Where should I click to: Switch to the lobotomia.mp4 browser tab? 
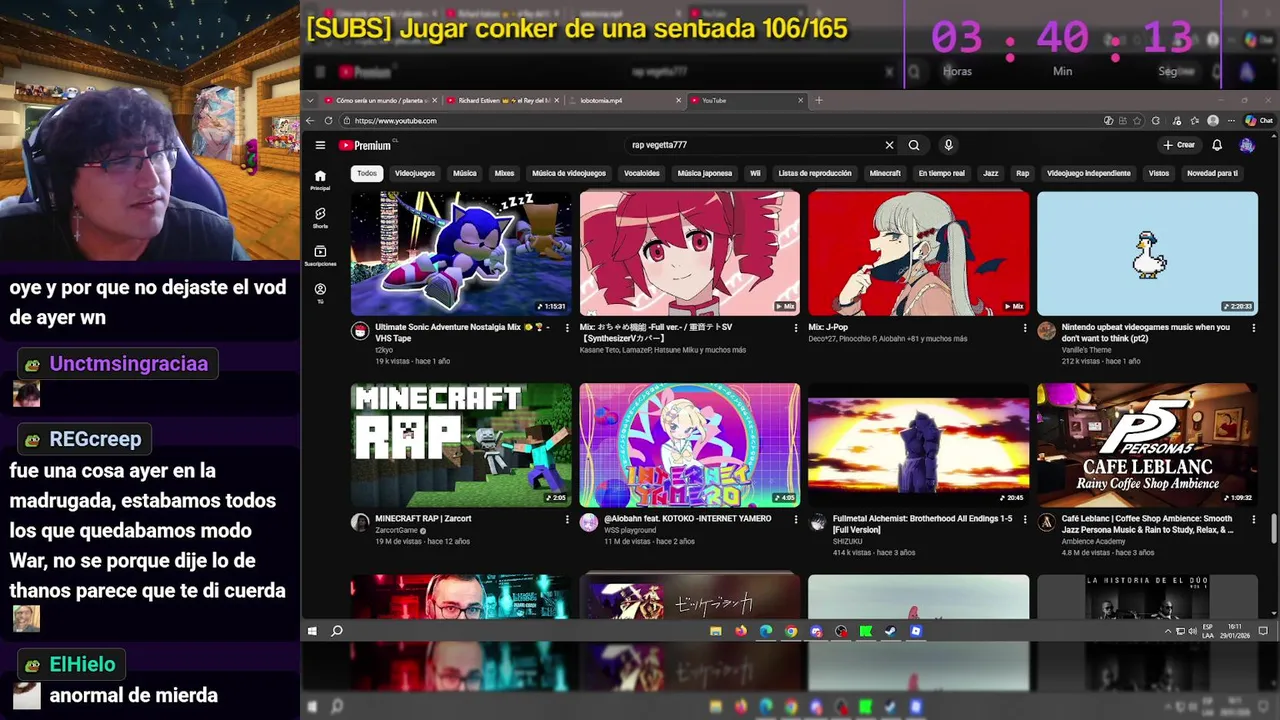pyautogui.click(x=625, y=100)
